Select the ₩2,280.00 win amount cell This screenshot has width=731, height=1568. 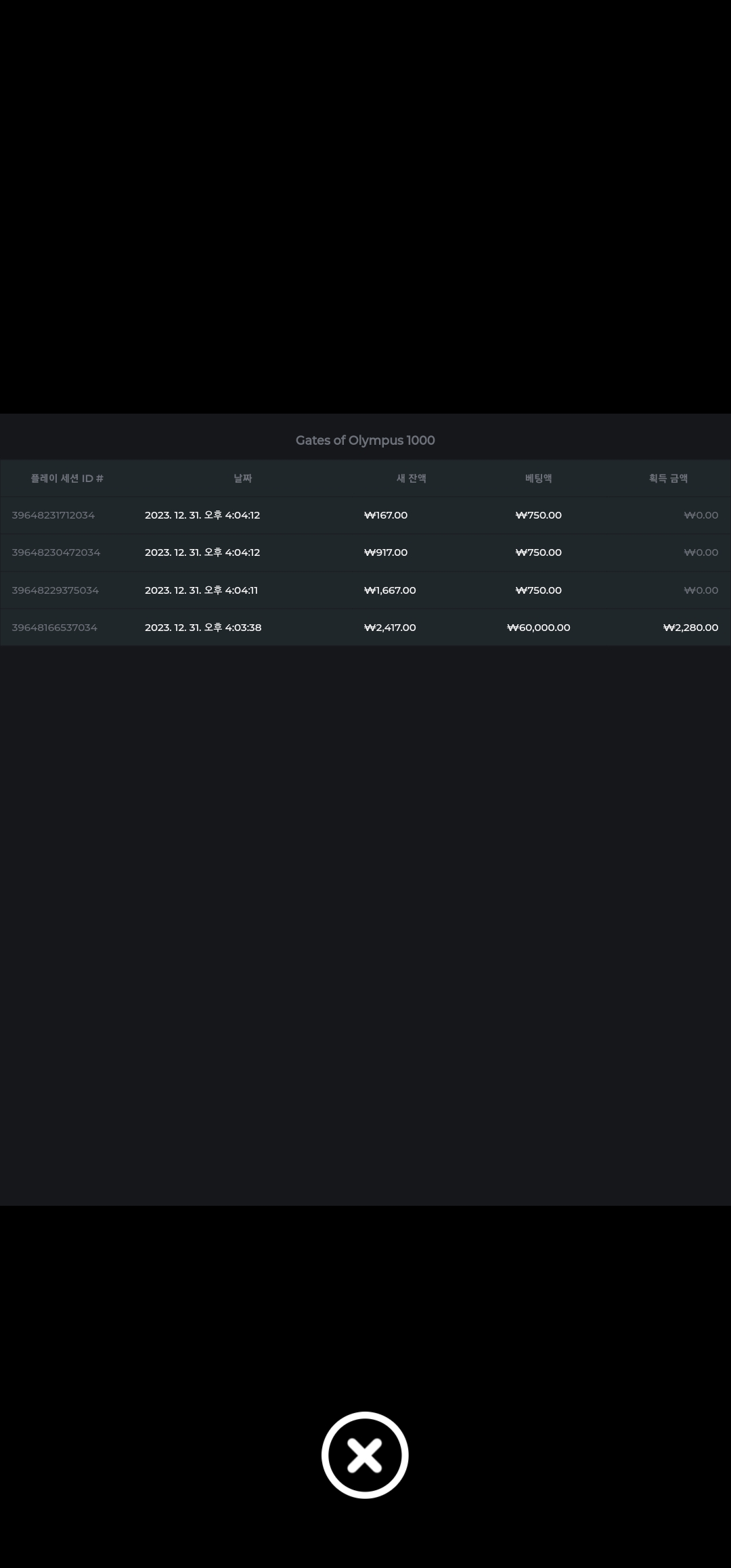tap(690, 628)
